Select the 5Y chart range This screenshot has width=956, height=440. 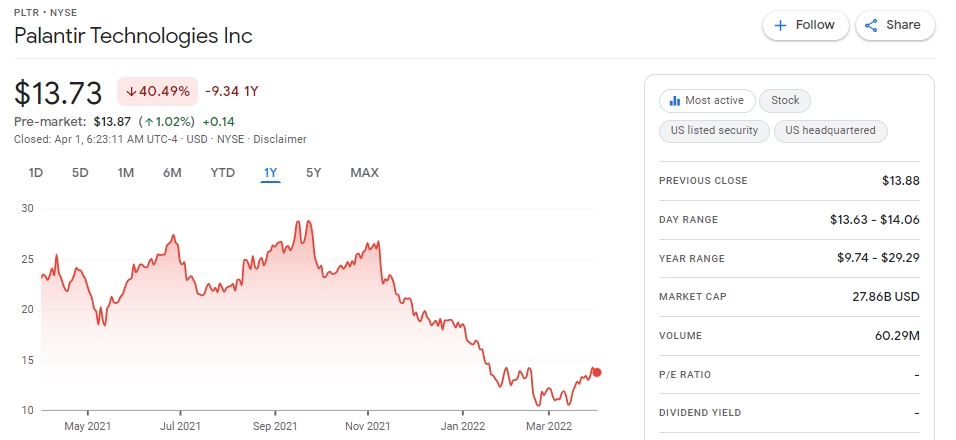point(313,172)
